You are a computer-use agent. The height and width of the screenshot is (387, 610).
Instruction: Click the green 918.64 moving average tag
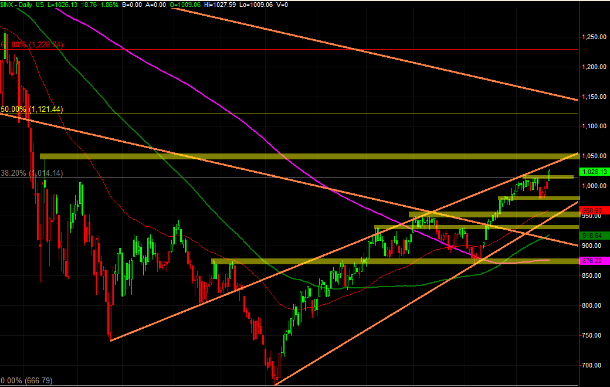point(594,236)
